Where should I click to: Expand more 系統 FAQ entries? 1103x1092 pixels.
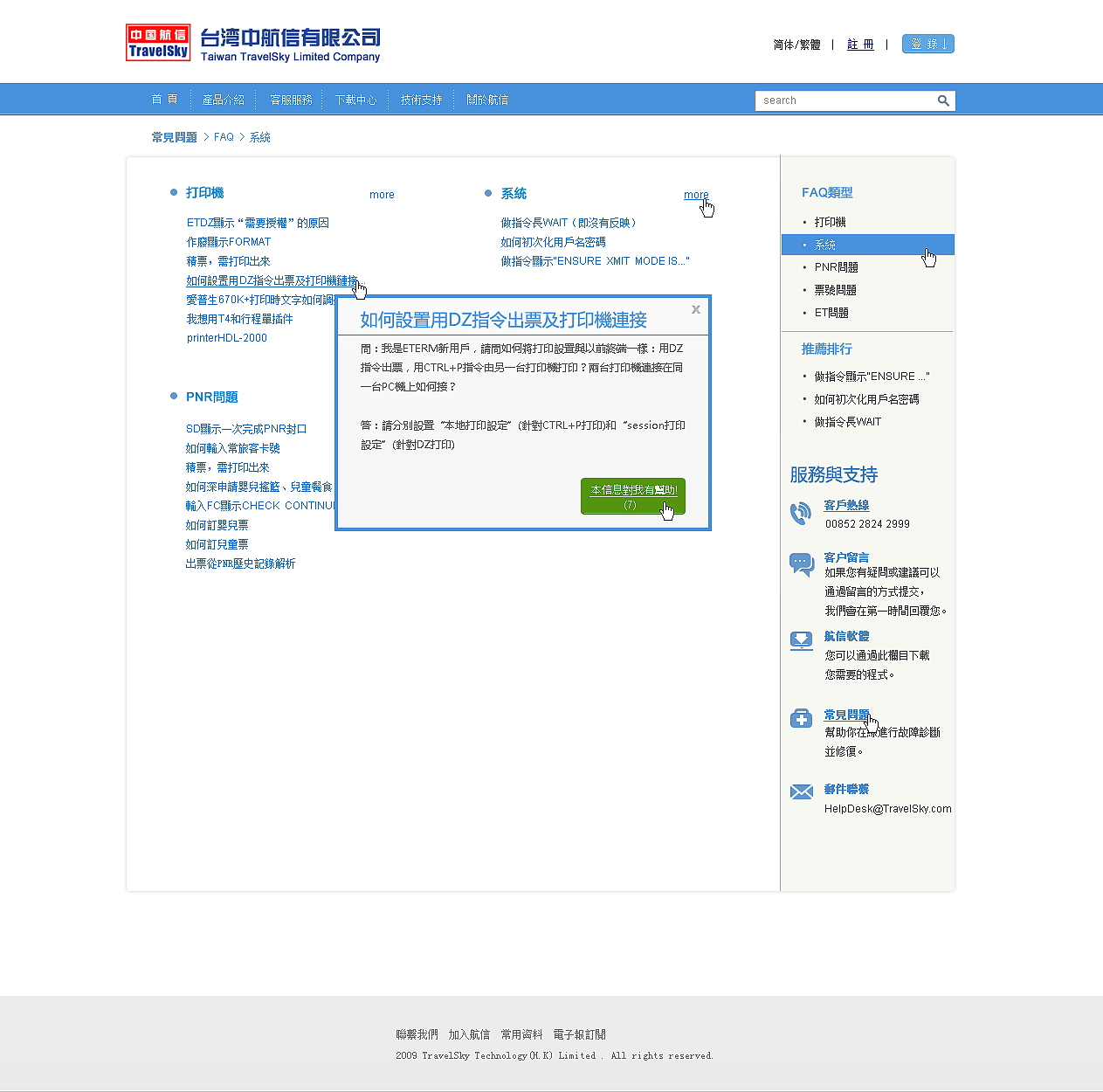coord(696,194)
